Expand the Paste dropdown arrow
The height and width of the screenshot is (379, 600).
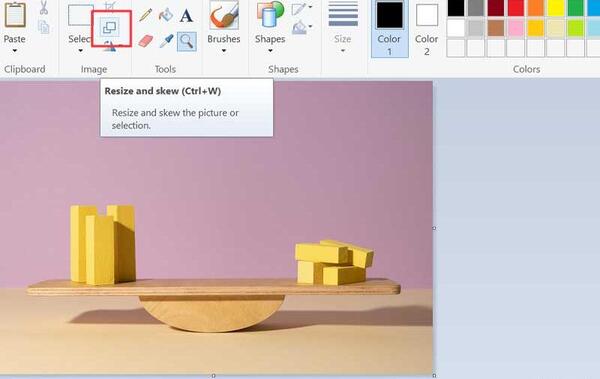pos(15,51)
